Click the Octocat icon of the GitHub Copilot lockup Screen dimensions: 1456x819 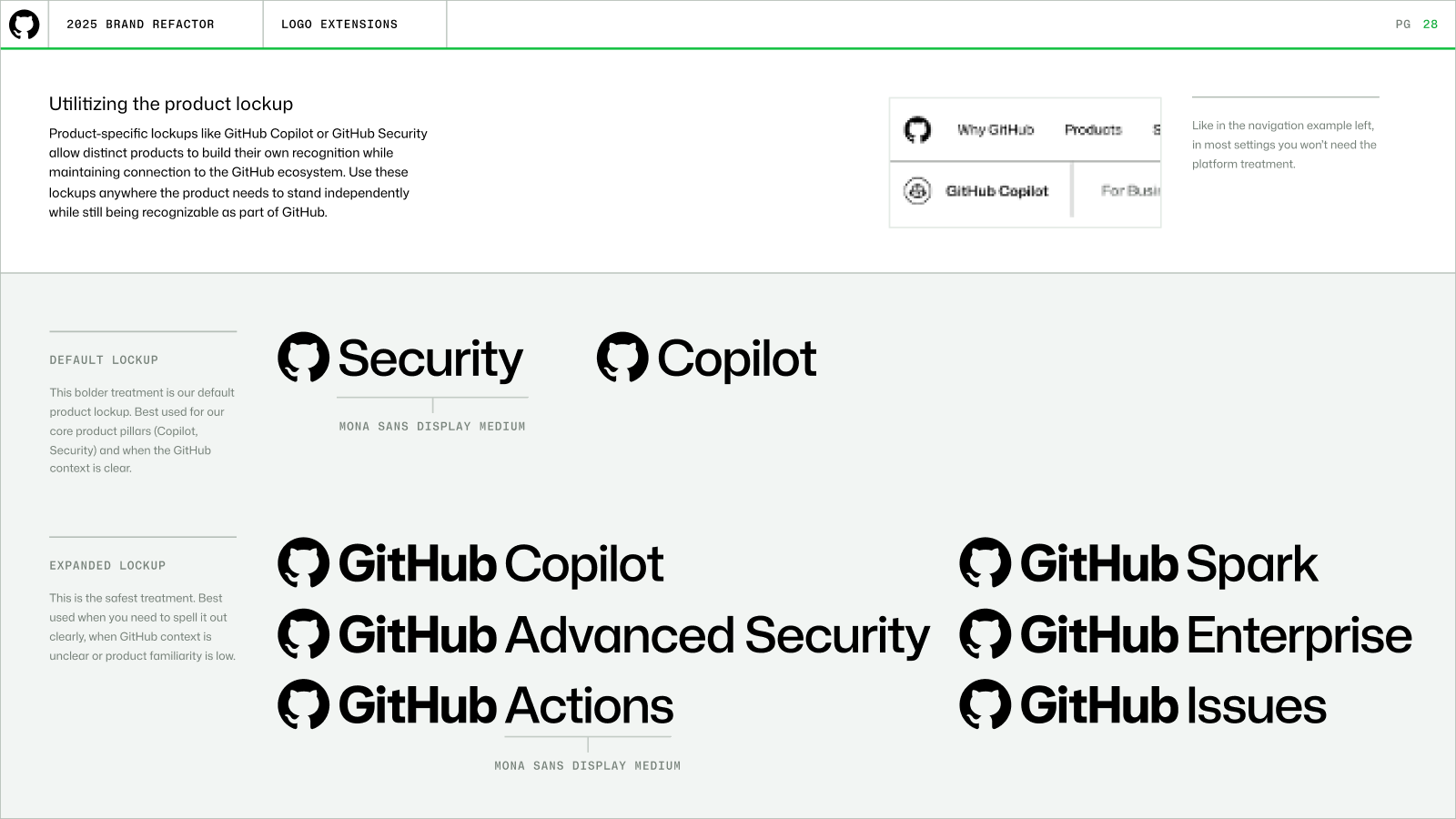click(303, 562)
